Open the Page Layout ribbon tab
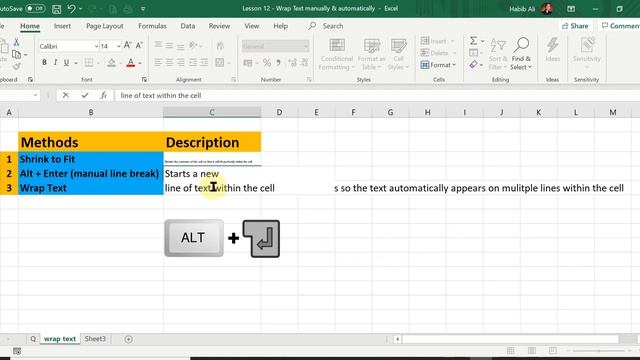Screen dimensions: 640x360 (x=104, y=26)
